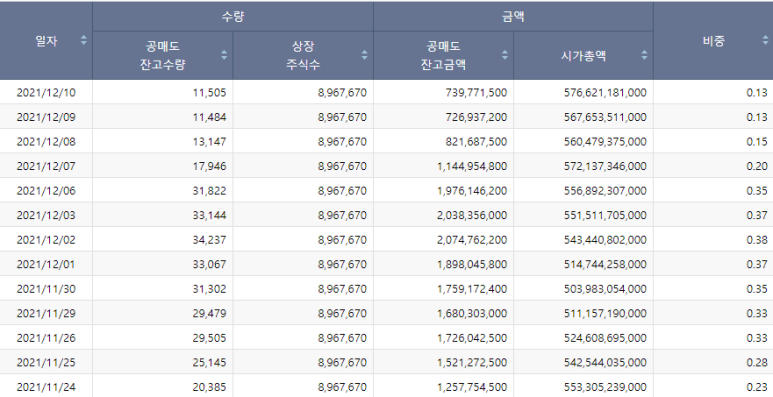Viewport: 773px width, 397px height.
Task: Select date cell 2021/11/26
Action: [x=46, y=338]
